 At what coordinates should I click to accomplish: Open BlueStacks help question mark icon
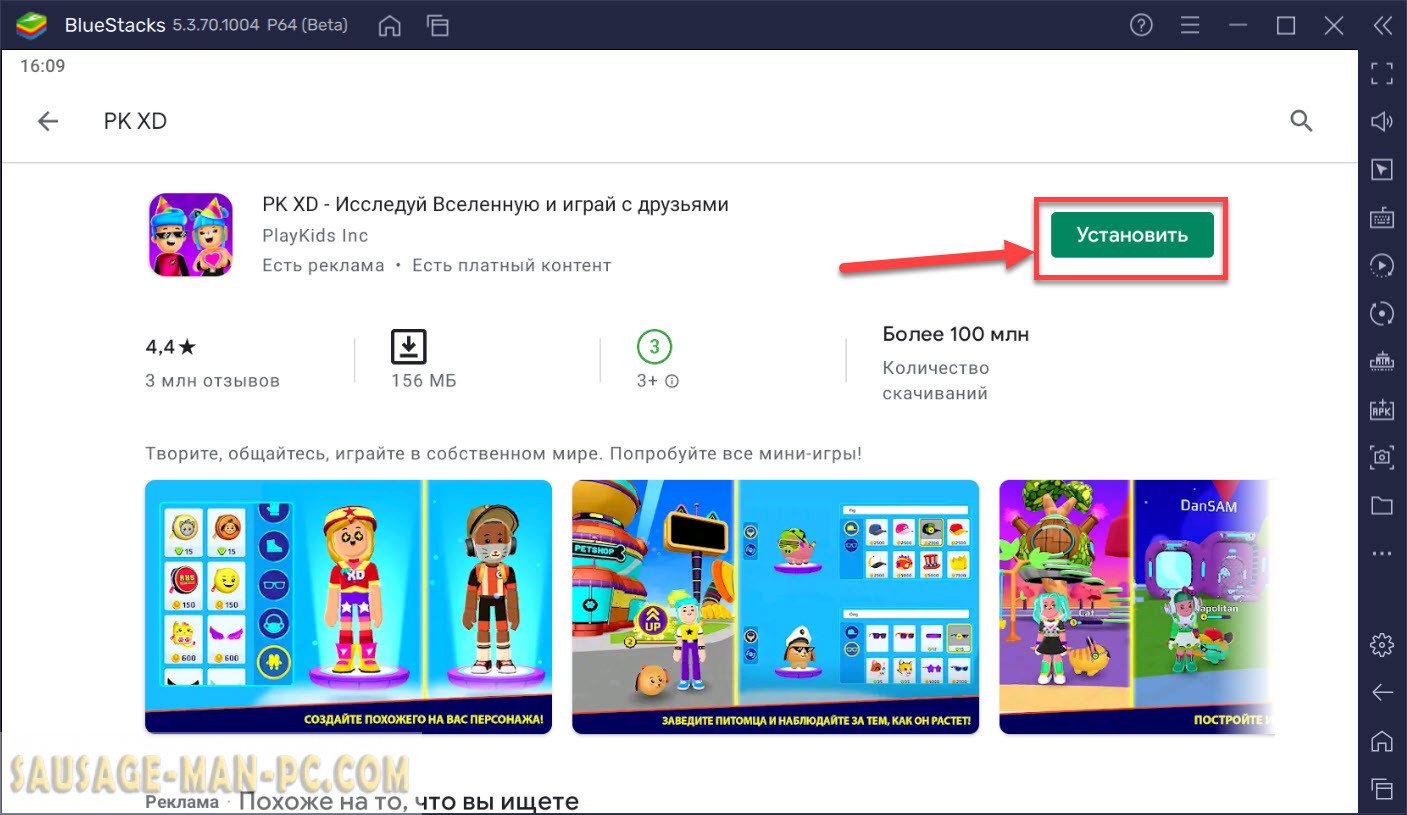[1141, 25]
